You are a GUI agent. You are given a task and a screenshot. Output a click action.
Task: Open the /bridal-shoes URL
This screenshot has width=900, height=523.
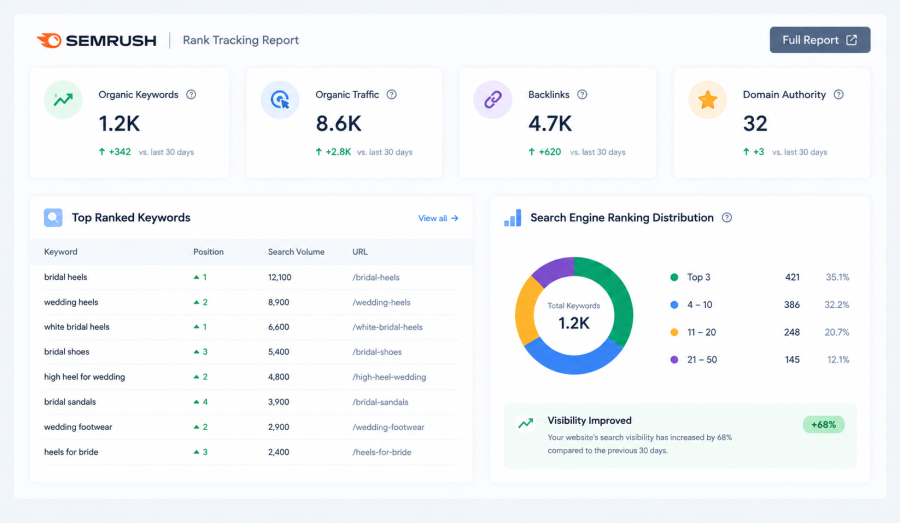pyautogui.click(x=377, y=352)
